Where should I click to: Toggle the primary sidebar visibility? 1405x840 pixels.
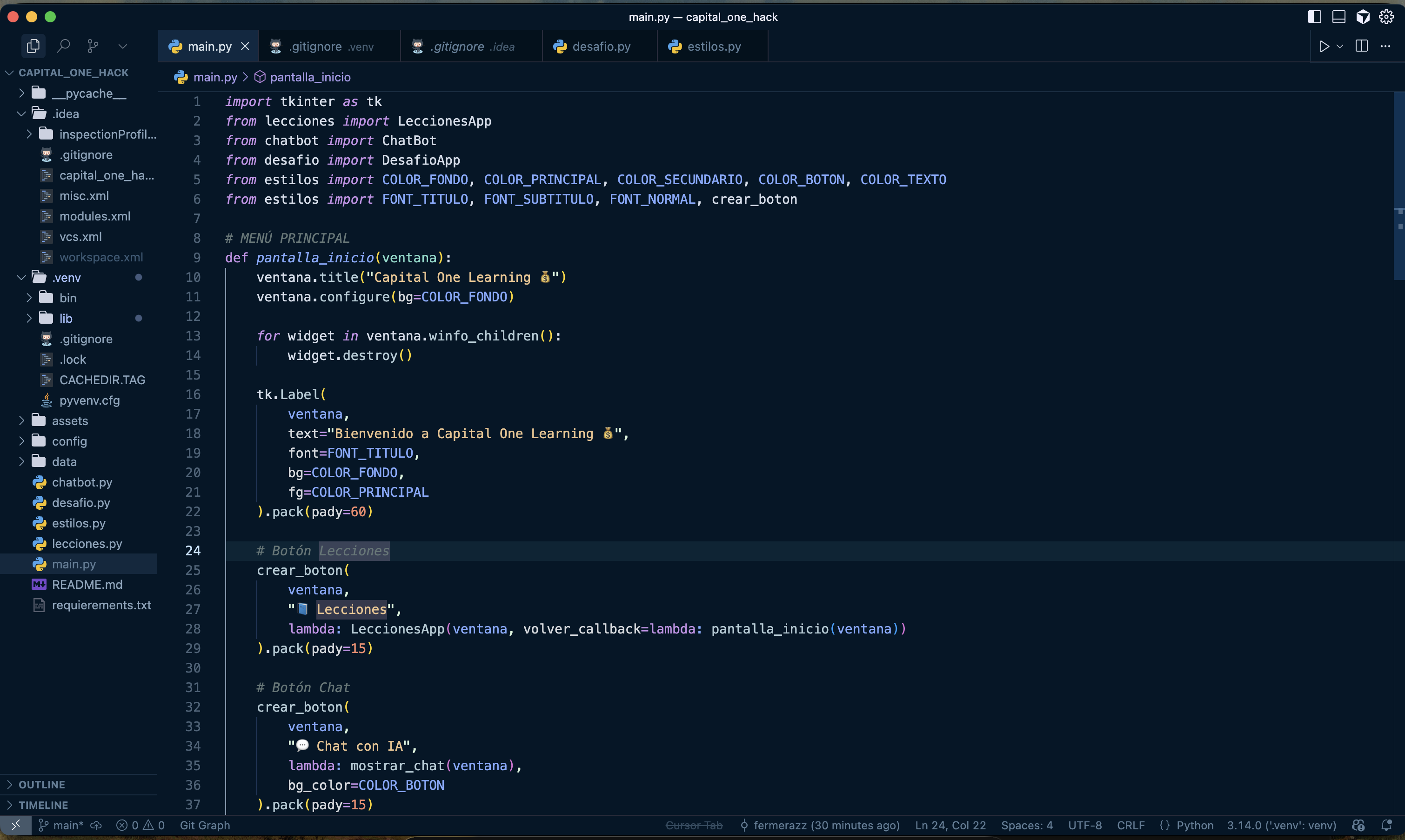pyautogui.click(x=1314, y=17)
